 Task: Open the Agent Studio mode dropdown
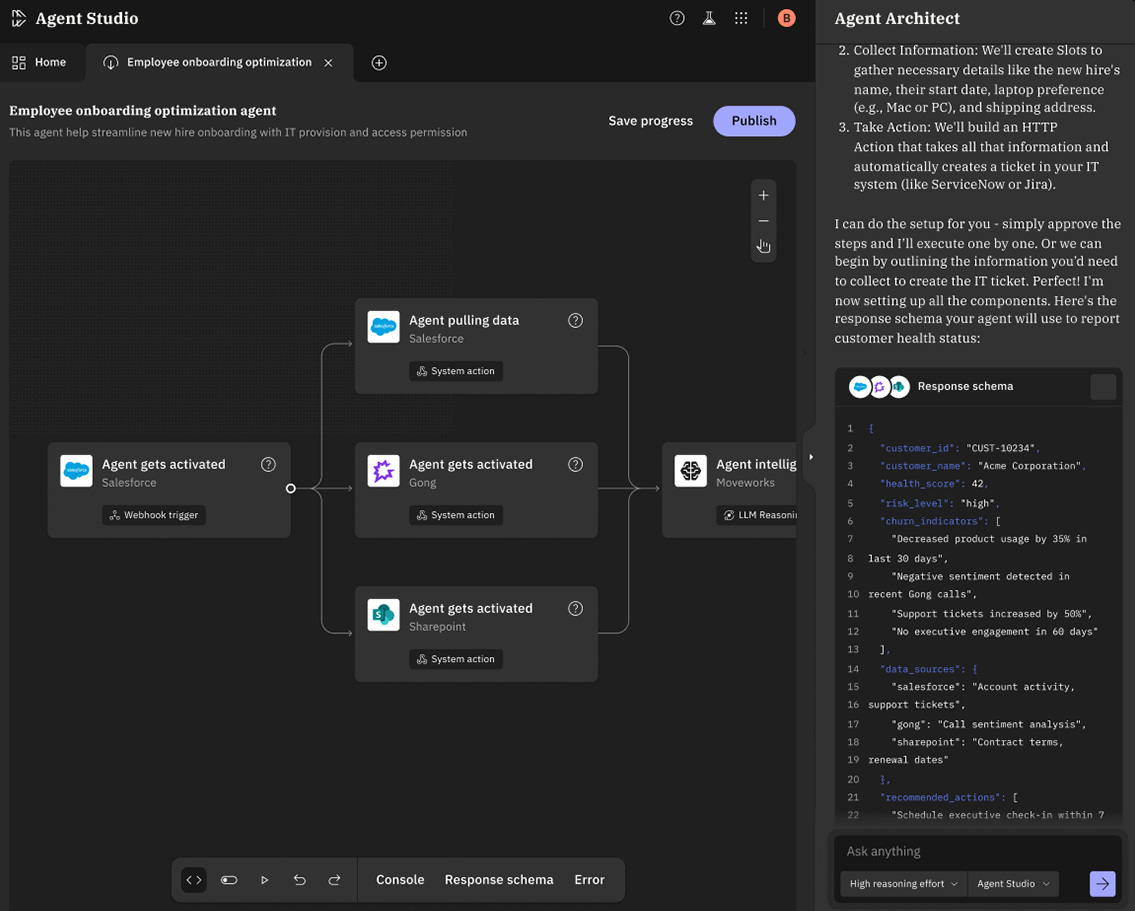[1013, 884]
